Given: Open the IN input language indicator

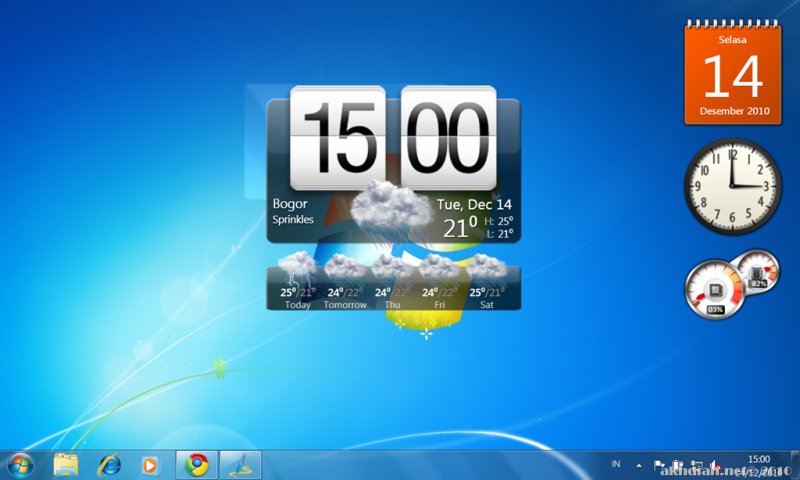Looking at the screenshot, I should (x=616, y=465).
